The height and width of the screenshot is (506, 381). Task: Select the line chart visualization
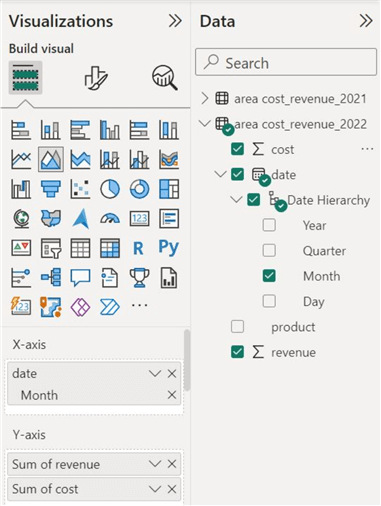(x=21, y=159)
